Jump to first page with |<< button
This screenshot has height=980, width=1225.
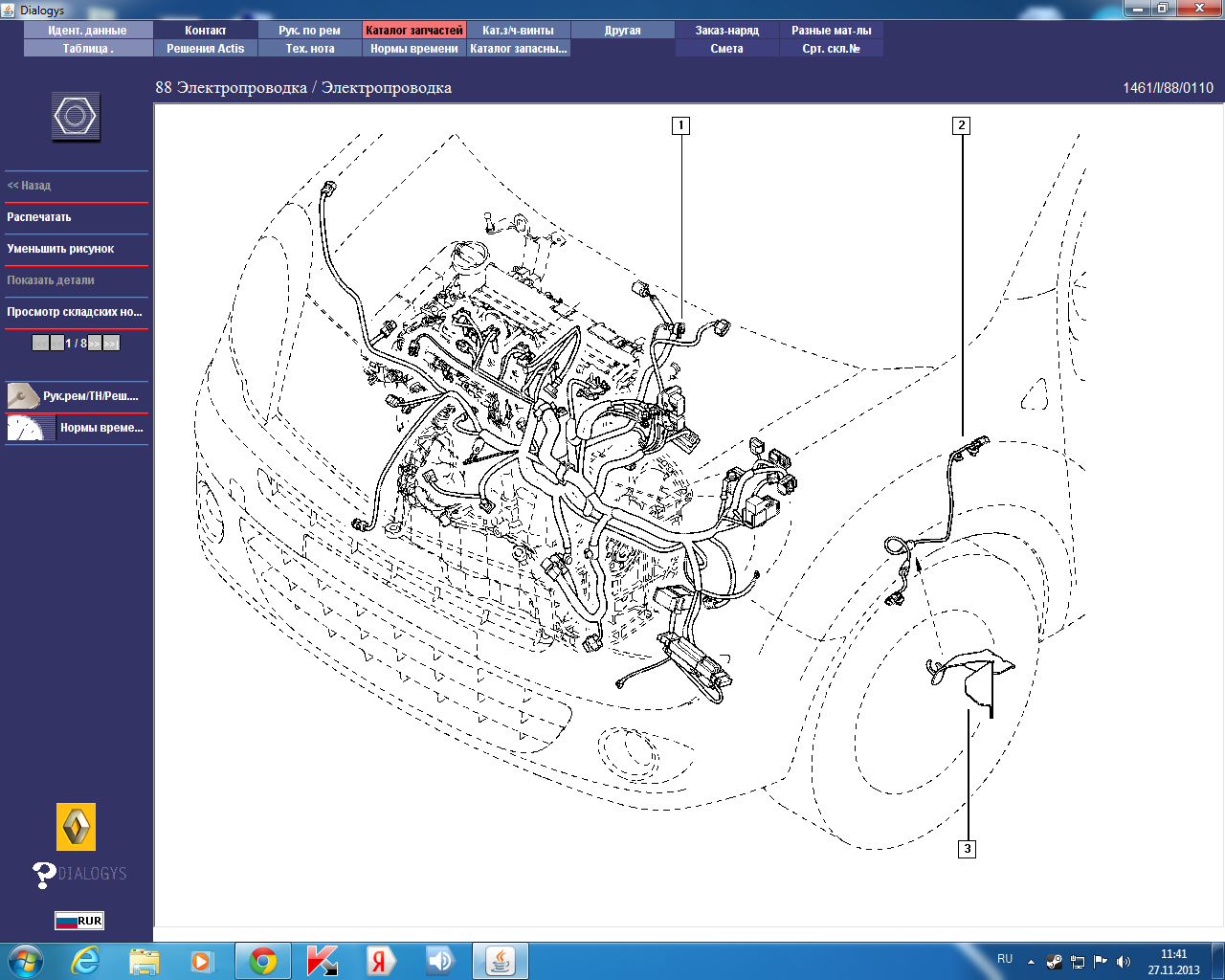(x=40, y=343)
